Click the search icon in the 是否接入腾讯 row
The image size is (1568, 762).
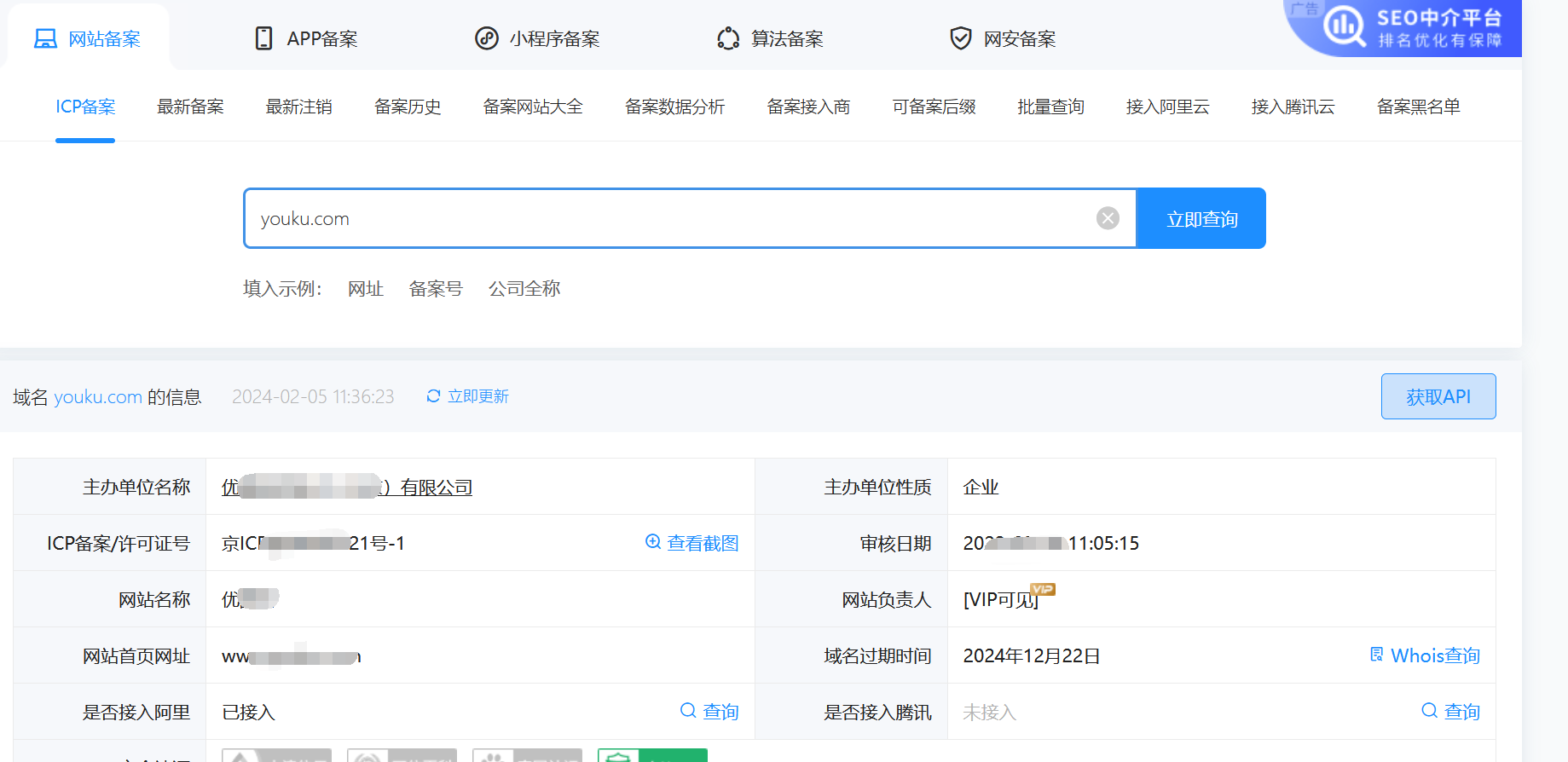point(1430,711)
